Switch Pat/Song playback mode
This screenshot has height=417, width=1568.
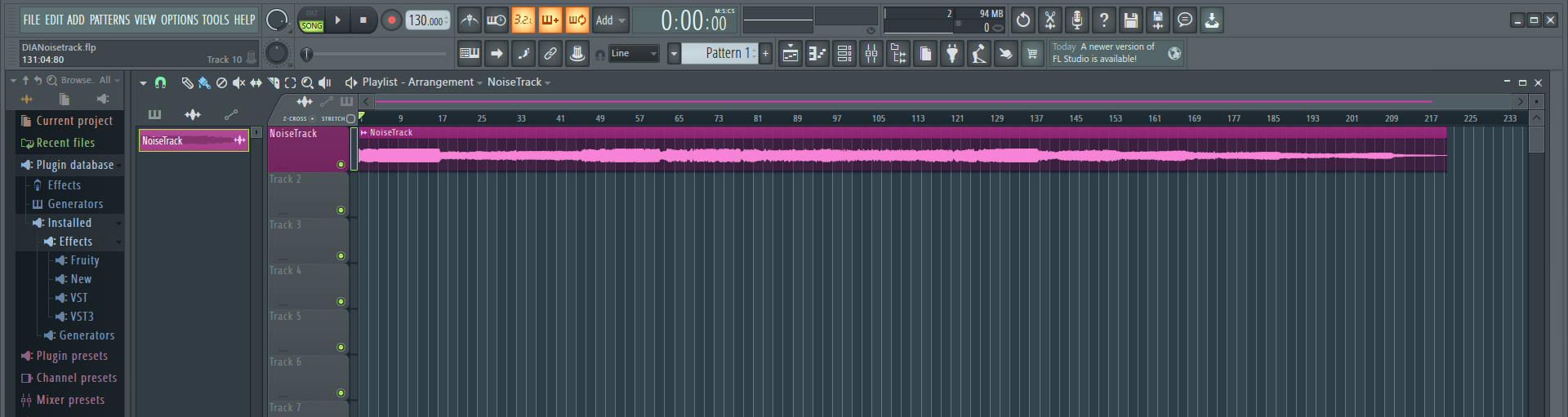click(312, 20)
